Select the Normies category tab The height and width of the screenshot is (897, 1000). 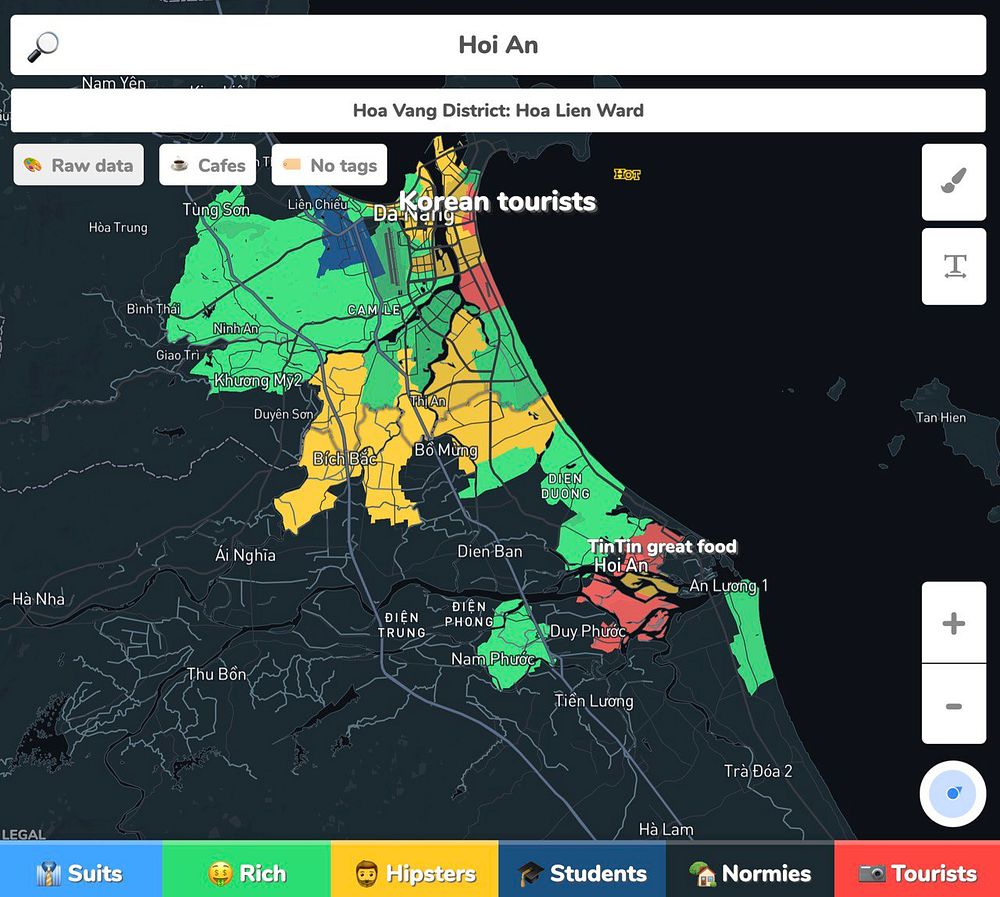coord(750,872)
